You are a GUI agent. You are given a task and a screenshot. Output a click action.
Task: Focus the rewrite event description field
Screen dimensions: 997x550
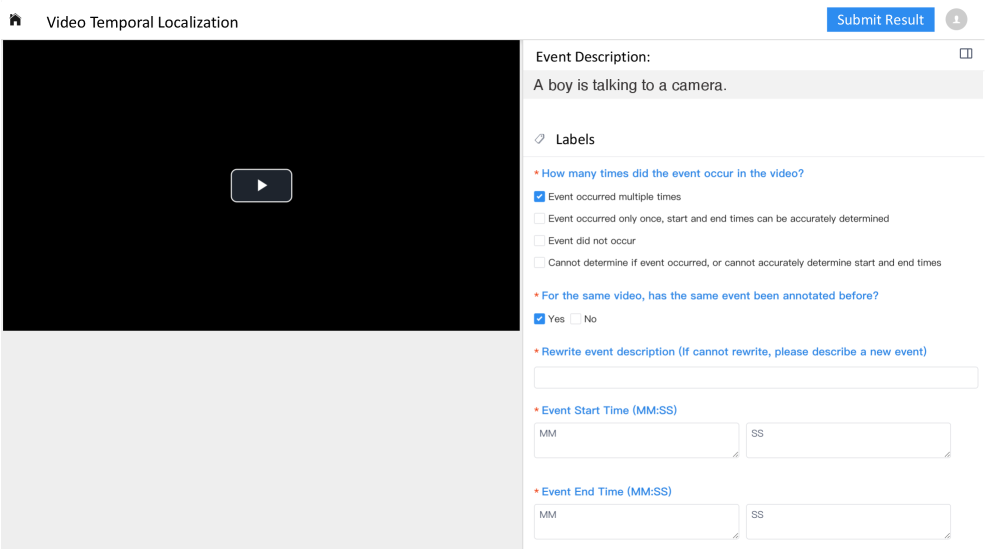tap(755, 378)
